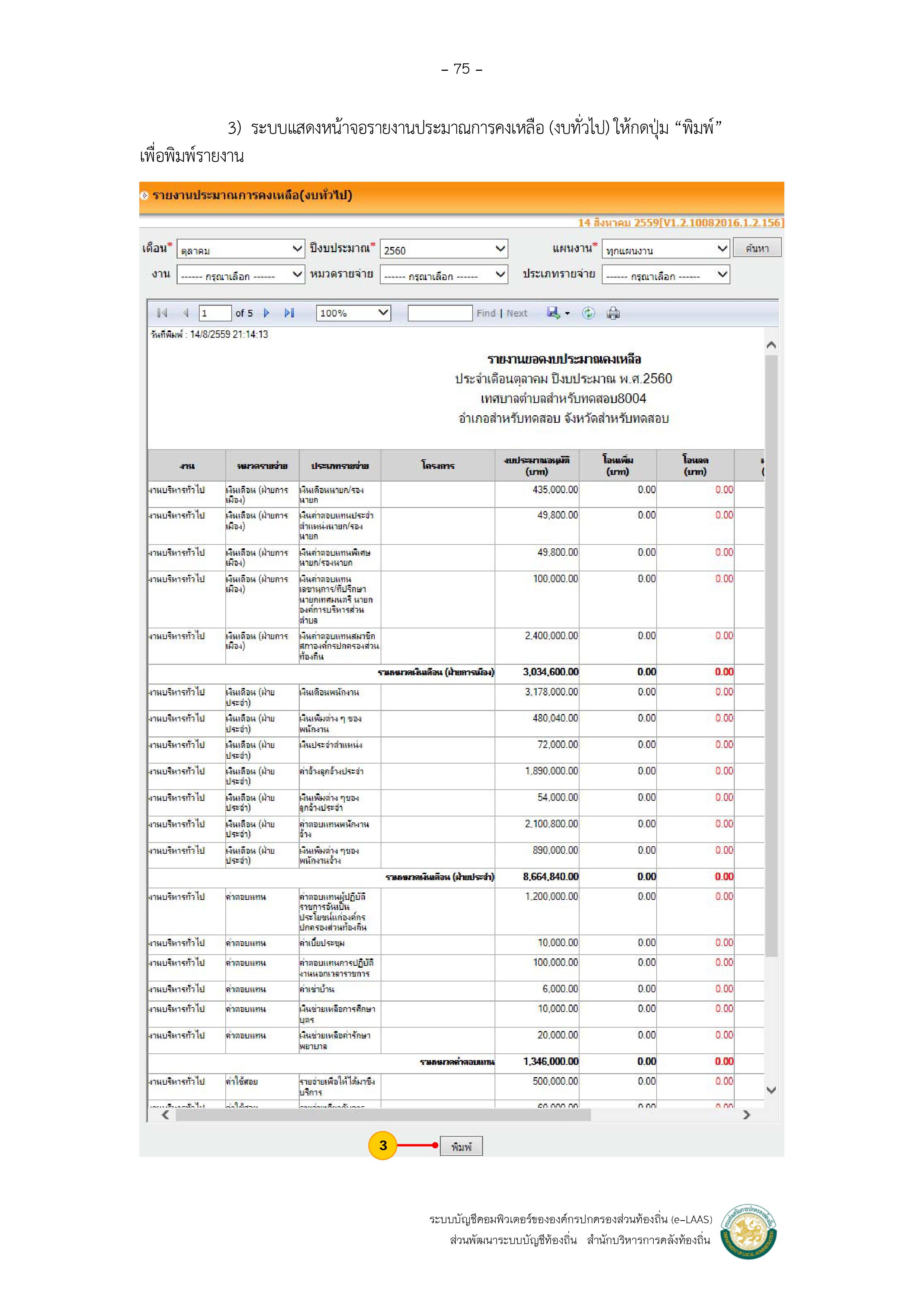Go to the next report page
This screenshot has width=924, height=1307.
266,313
